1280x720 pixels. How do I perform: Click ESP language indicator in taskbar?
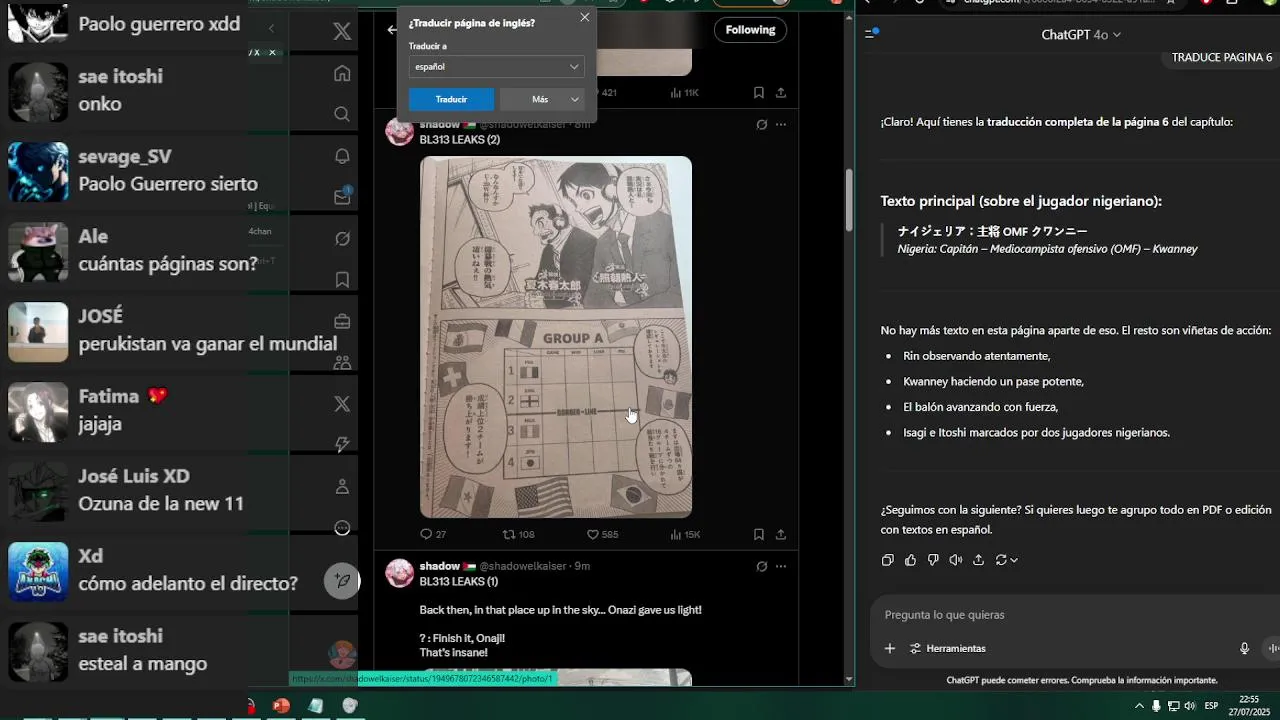point(1211,706)
